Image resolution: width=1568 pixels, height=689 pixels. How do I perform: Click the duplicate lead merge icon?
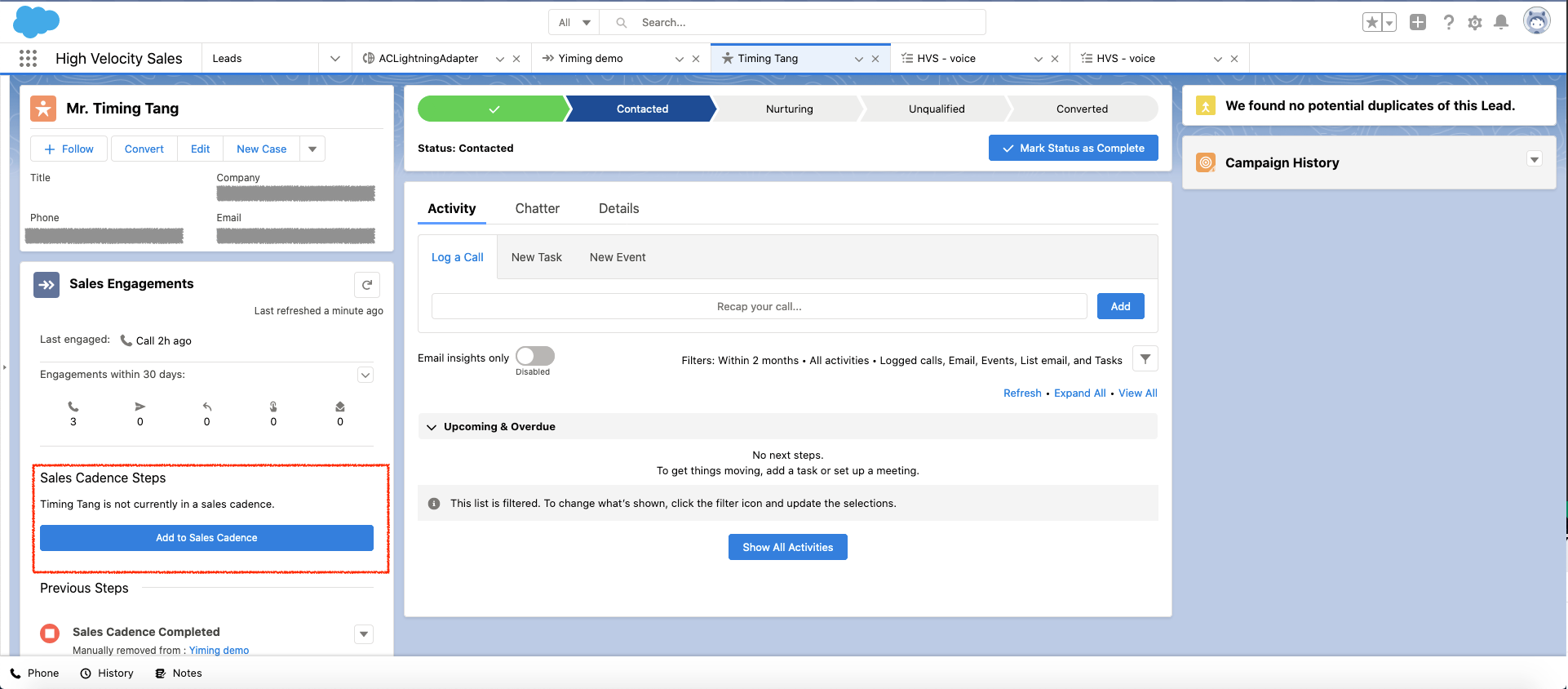click(1206, 106)
